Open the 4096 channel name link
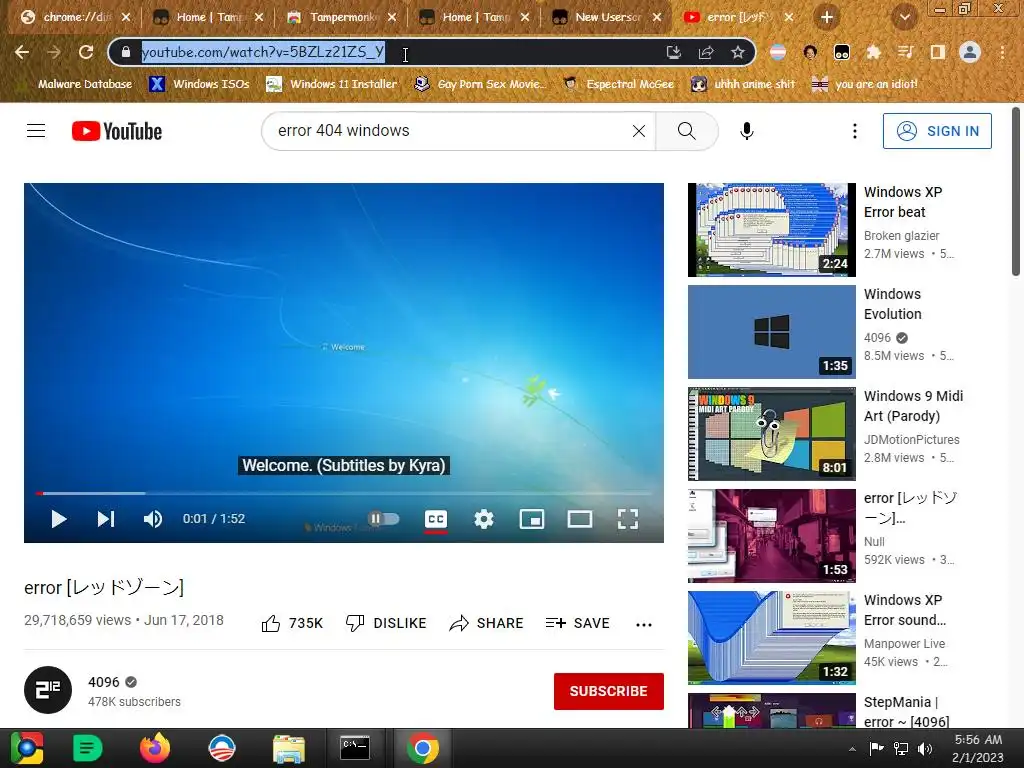 pos(104,682)
